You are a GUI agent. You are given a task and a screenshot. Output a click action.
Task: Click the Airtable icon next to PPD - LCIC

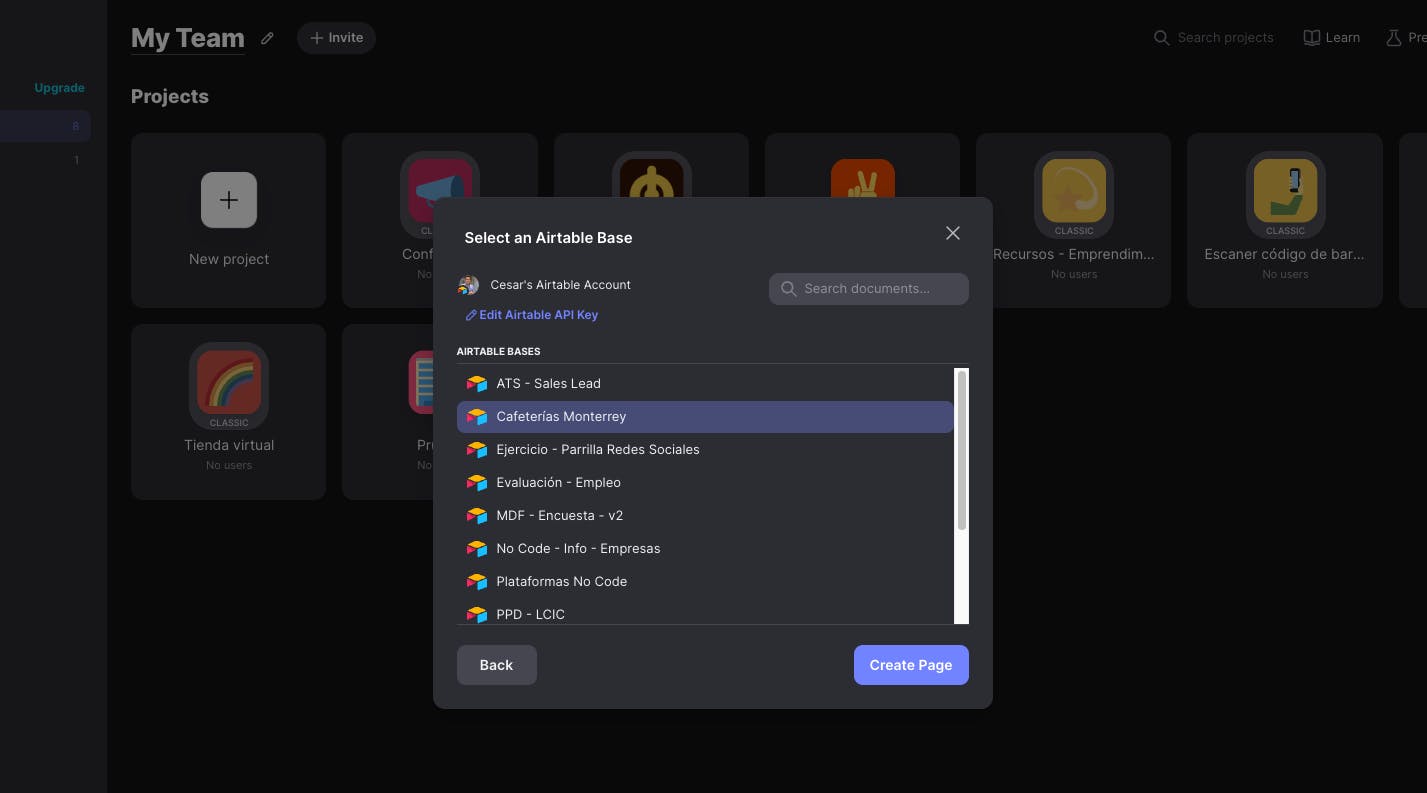(476, 614)
